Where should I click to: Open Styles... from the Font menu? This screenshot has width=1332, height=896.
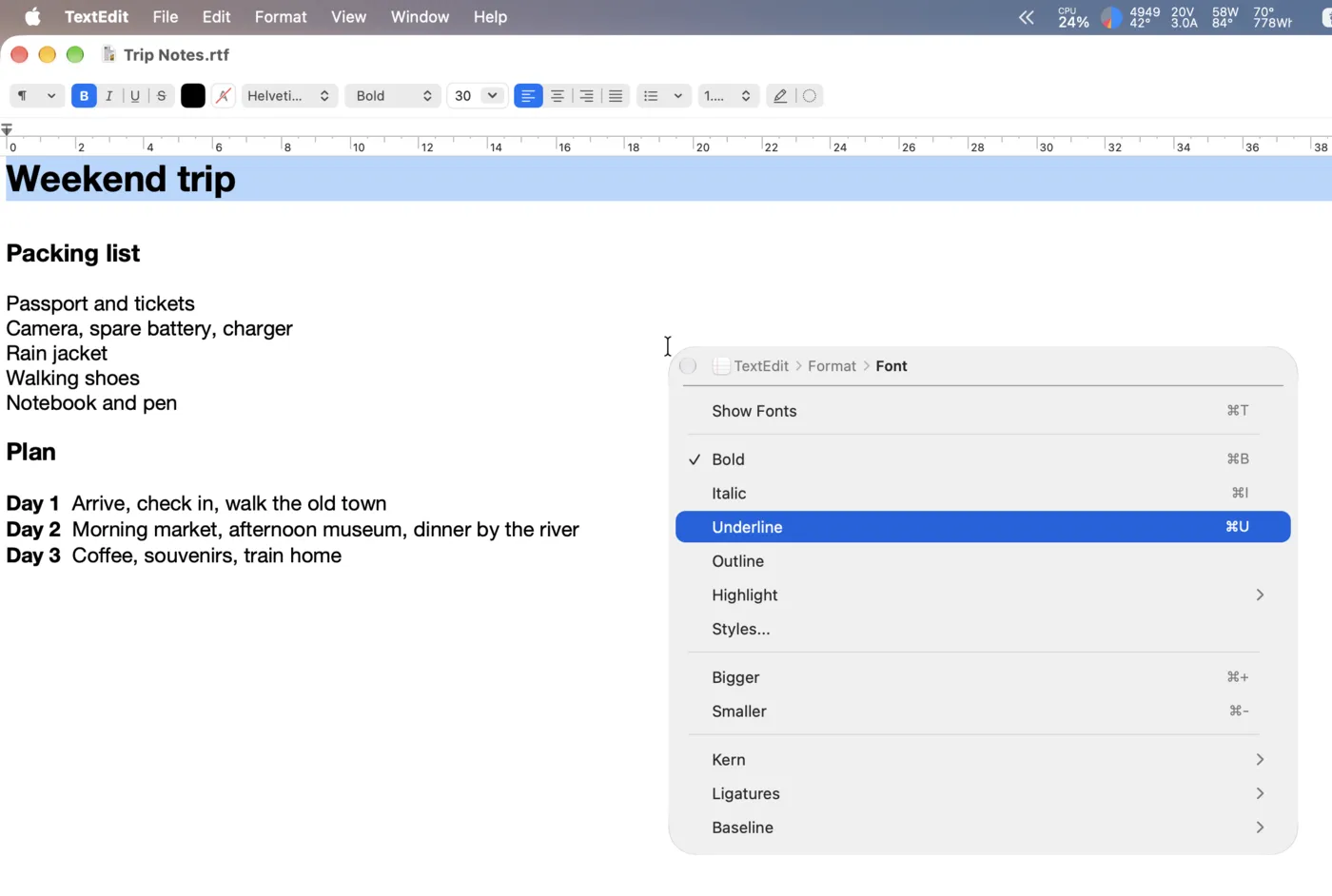pyautogui.click(x=983, y=630)
